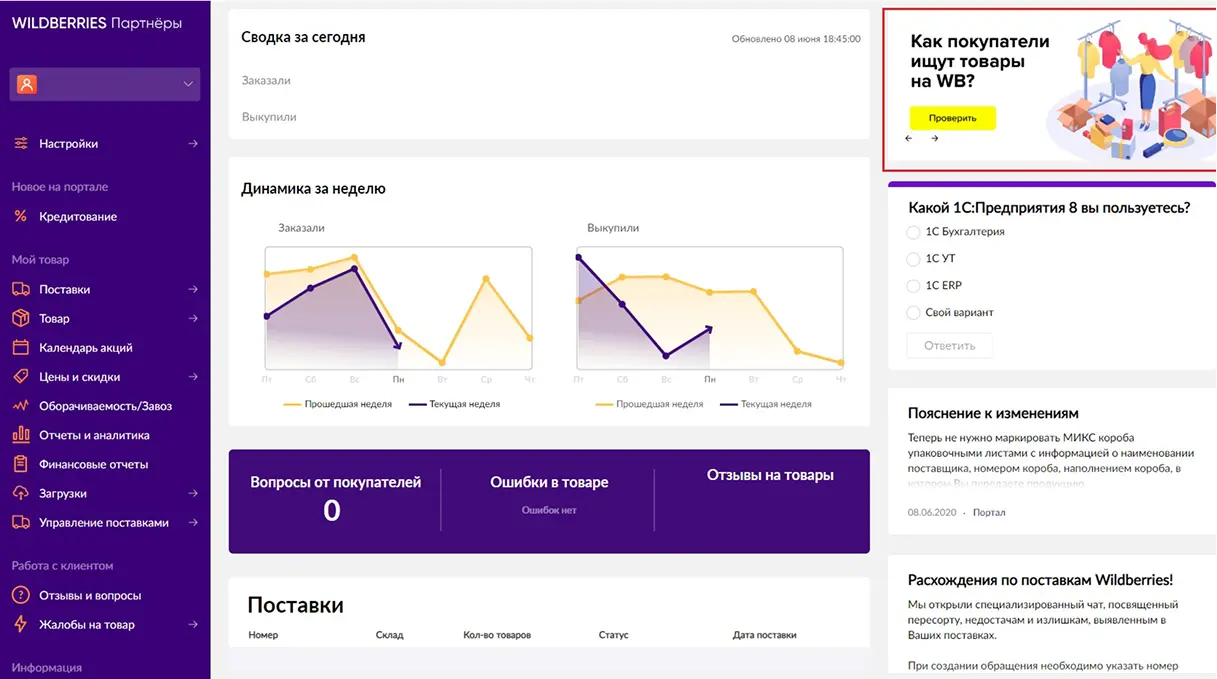Expand the Управление поставками submenu arrow
The width and height of the screenshot is (1217, 679).
(193, 523)
